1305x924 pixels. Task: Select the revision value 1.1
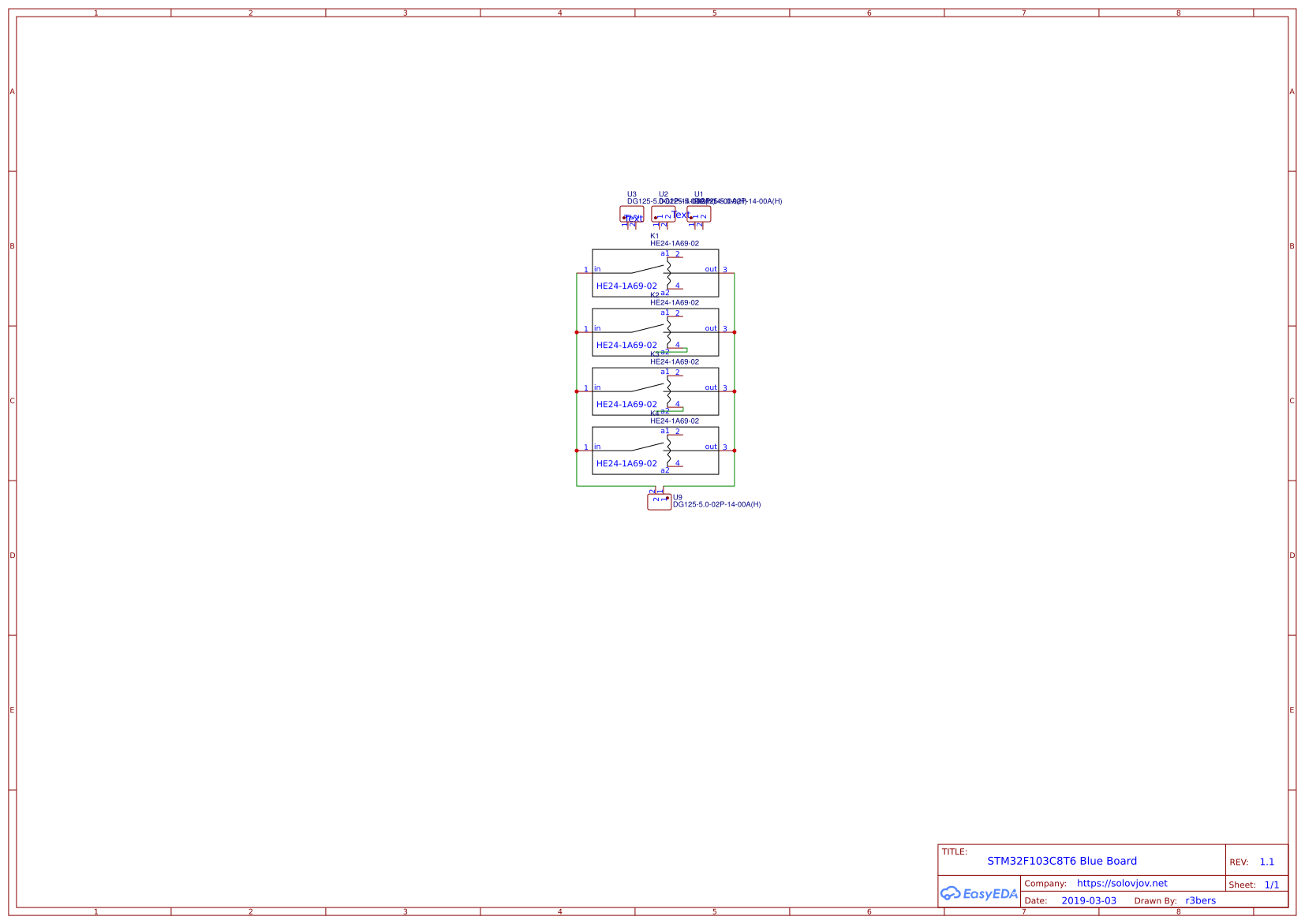click(x=1266, y=862)
